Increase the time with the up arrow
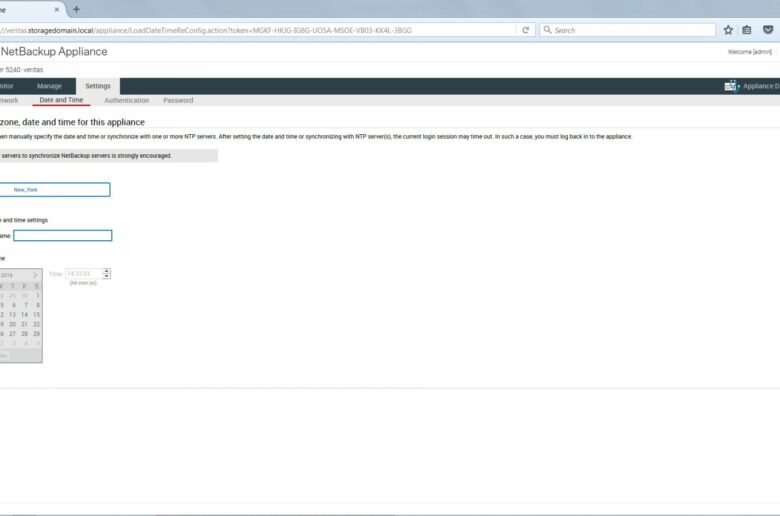Screen dimensions: 780x516 click(106, 271)
